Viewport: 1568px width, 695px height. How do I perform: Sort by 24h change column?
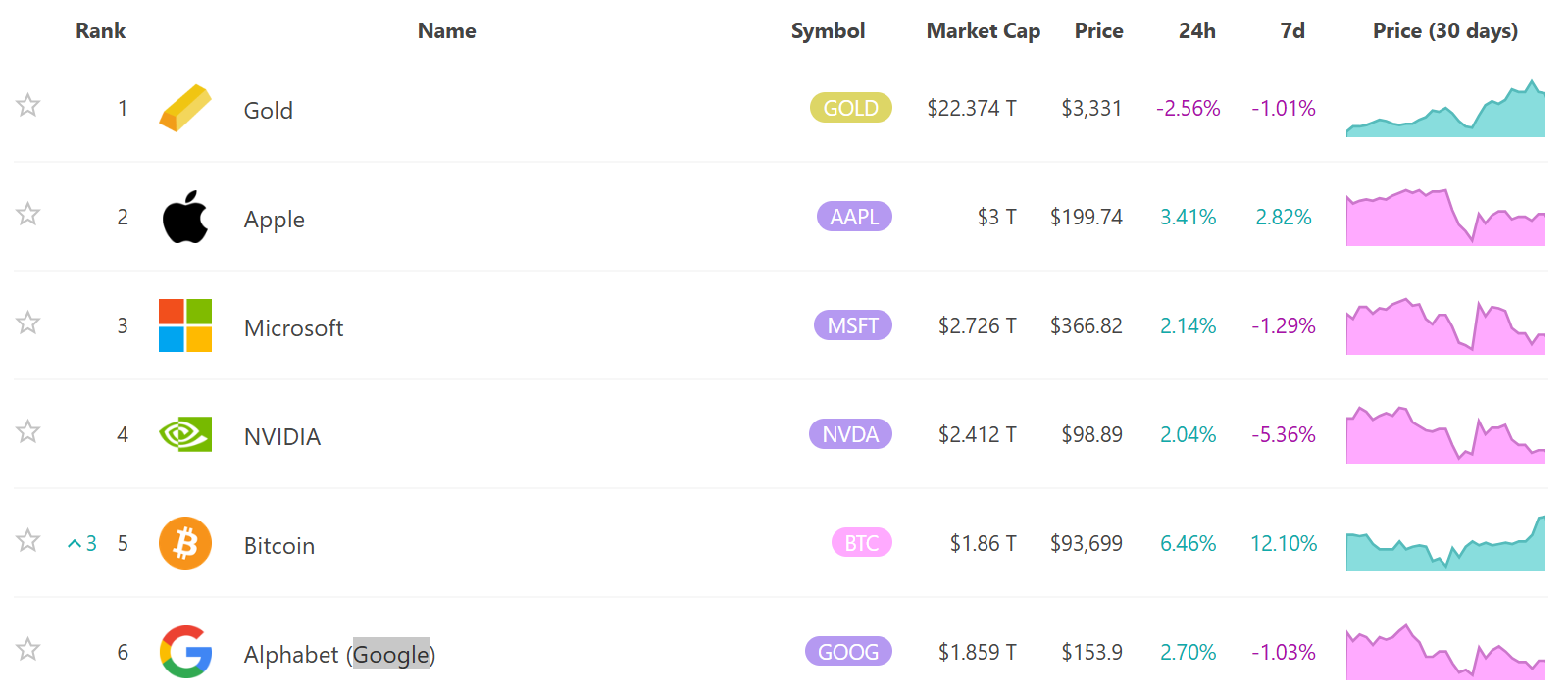[1196, 31]
